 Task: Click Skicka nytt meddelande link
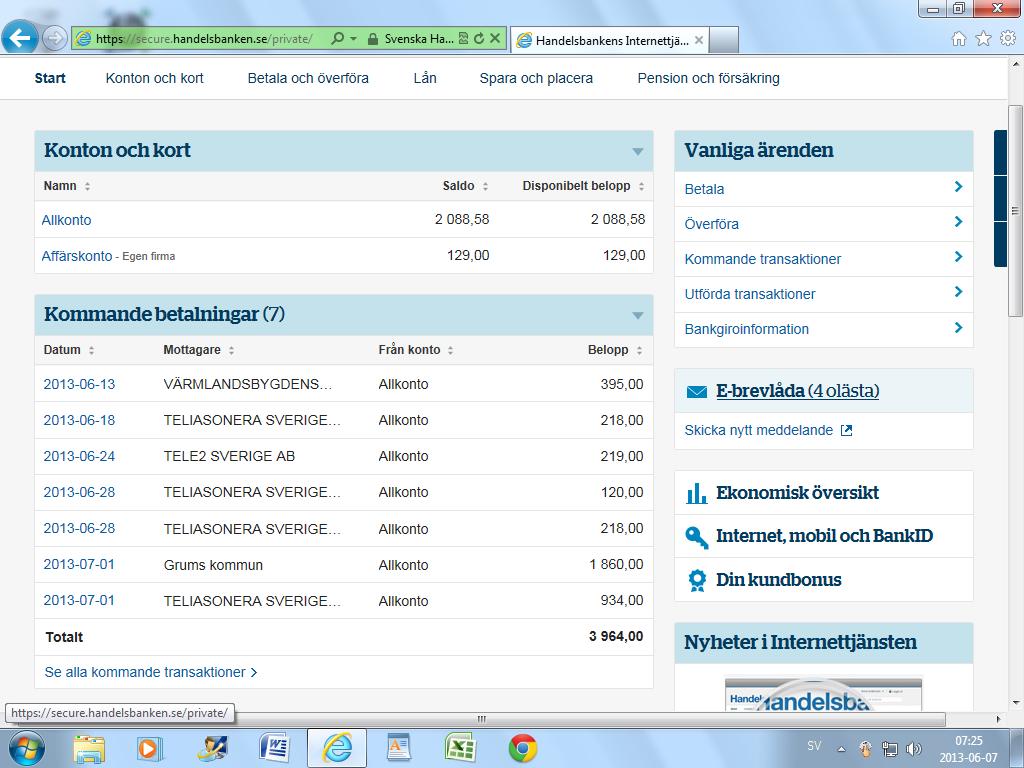759,430
